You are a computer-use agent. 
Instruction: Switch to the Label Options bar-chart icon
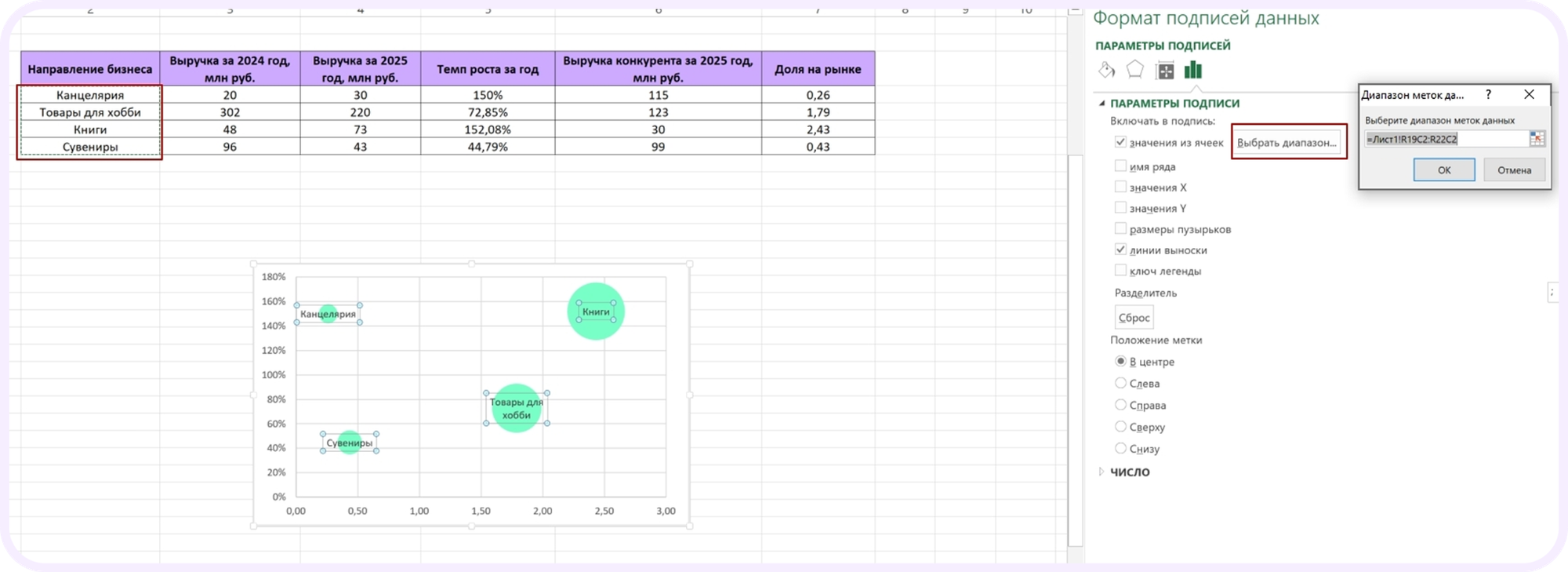1193,71
